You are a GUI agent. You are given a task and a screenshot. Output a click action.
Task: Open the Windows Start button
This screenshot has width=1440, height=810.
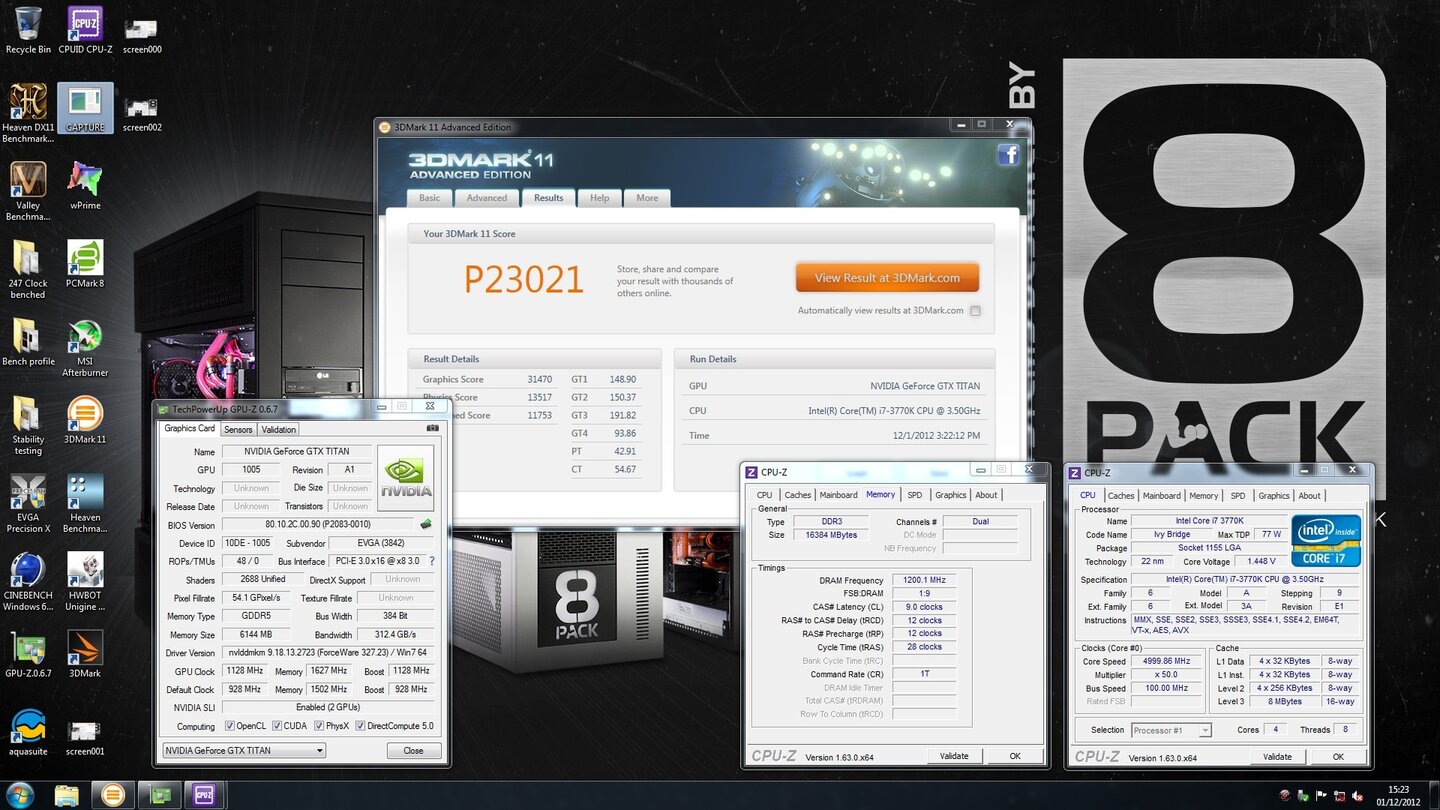20,795
